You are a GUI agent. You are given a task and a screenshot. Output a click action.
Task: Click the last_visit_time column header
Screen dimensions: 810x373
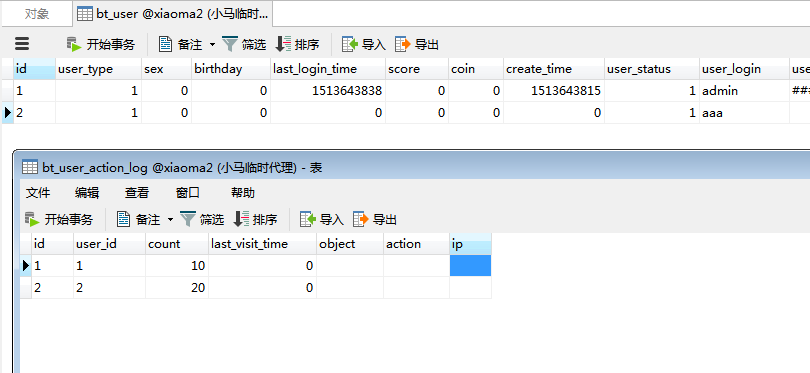[x=262, y=244]
